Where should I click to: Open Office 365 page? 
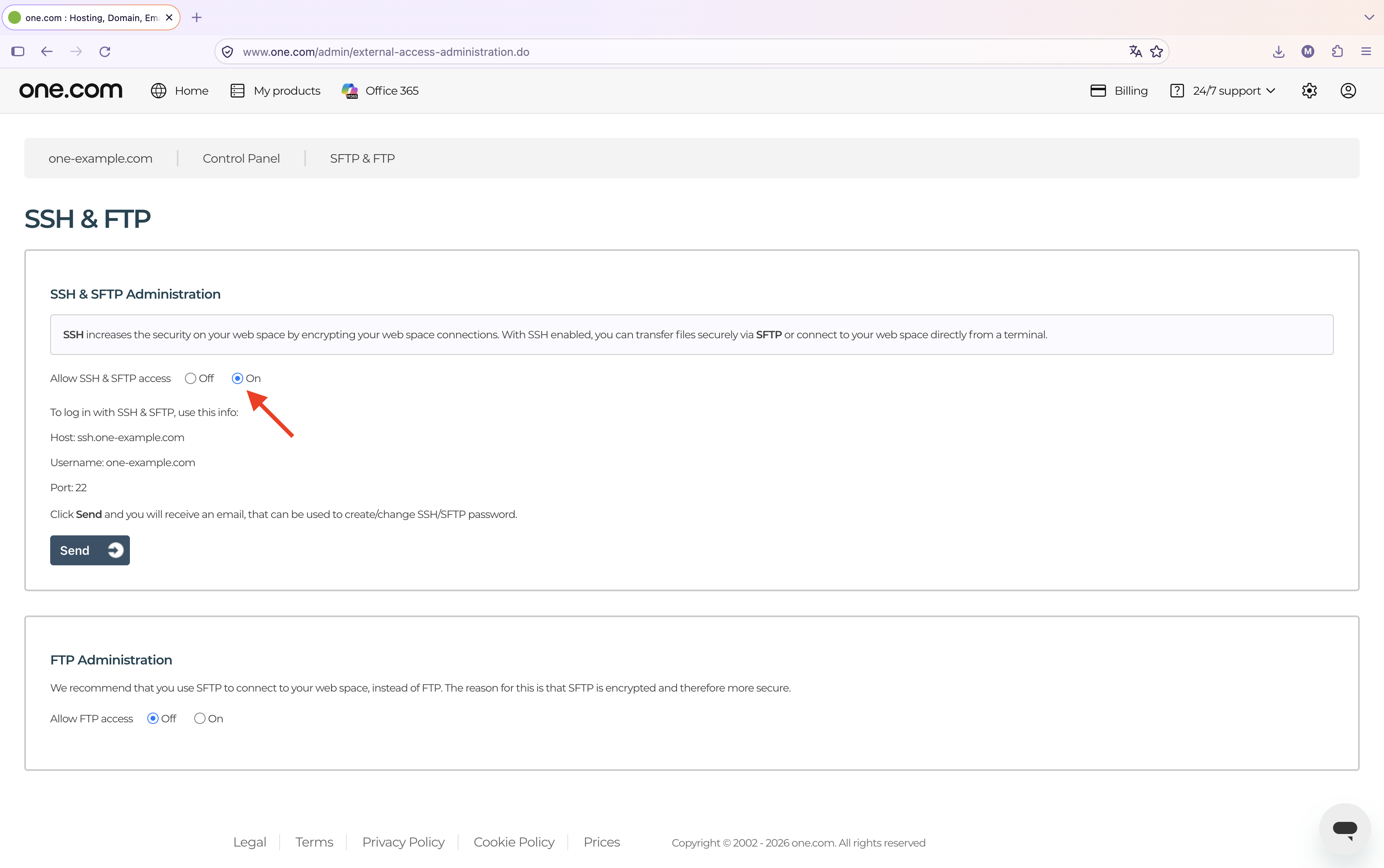[380, 91]
